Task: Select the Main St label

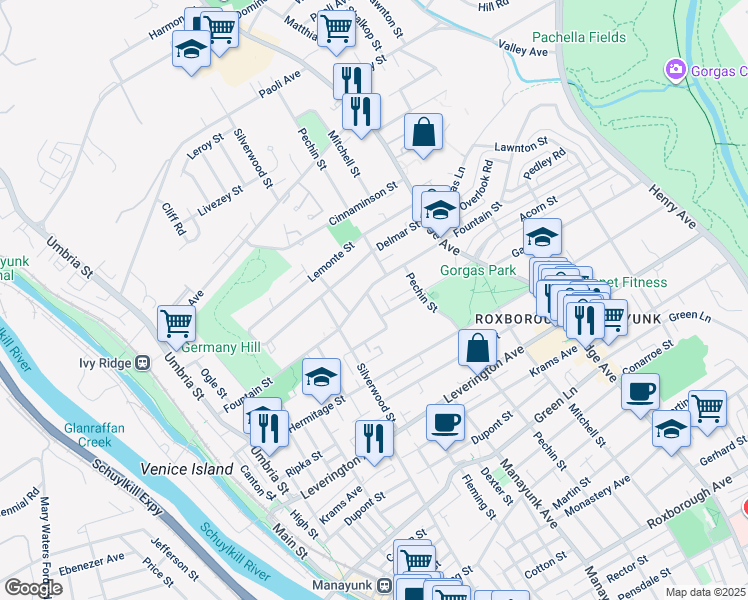Action: (x=290, y=541)
